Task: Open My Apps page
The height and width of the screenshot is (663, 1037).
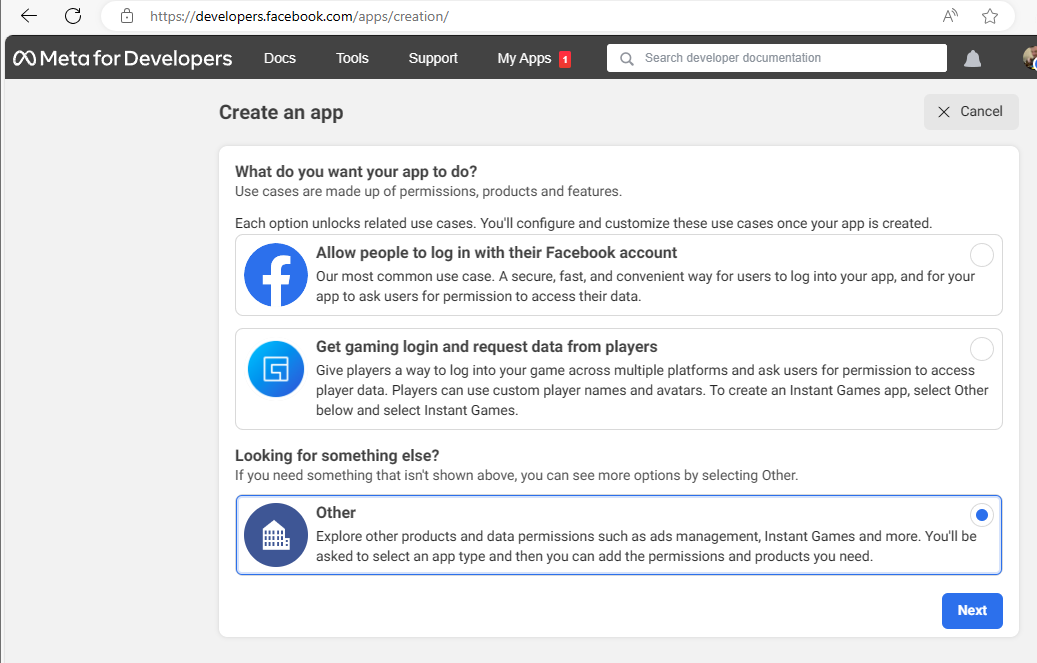Action: pos(525,58)
